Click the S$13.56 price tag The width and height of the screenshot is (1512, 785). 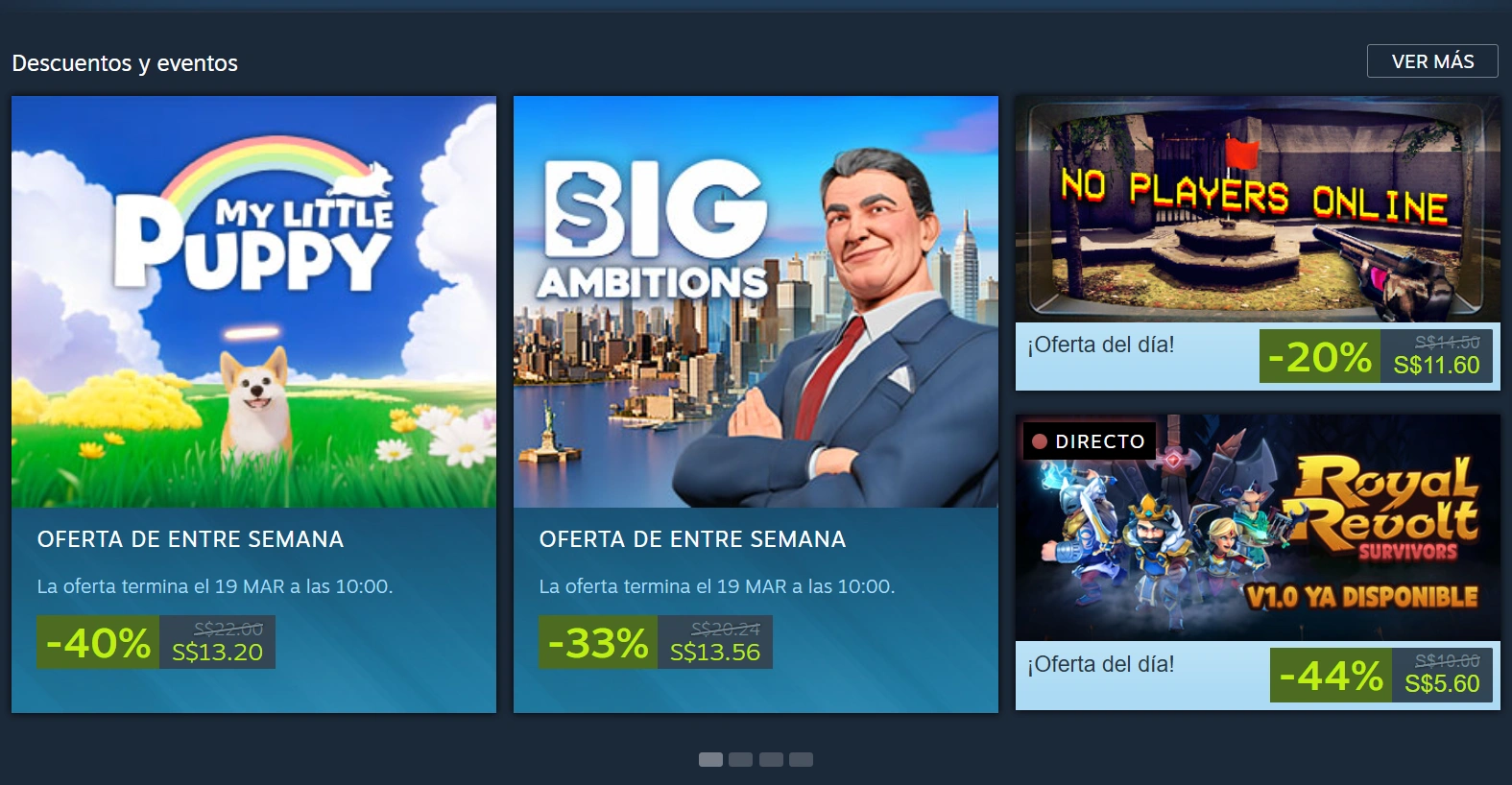(715, 653)
